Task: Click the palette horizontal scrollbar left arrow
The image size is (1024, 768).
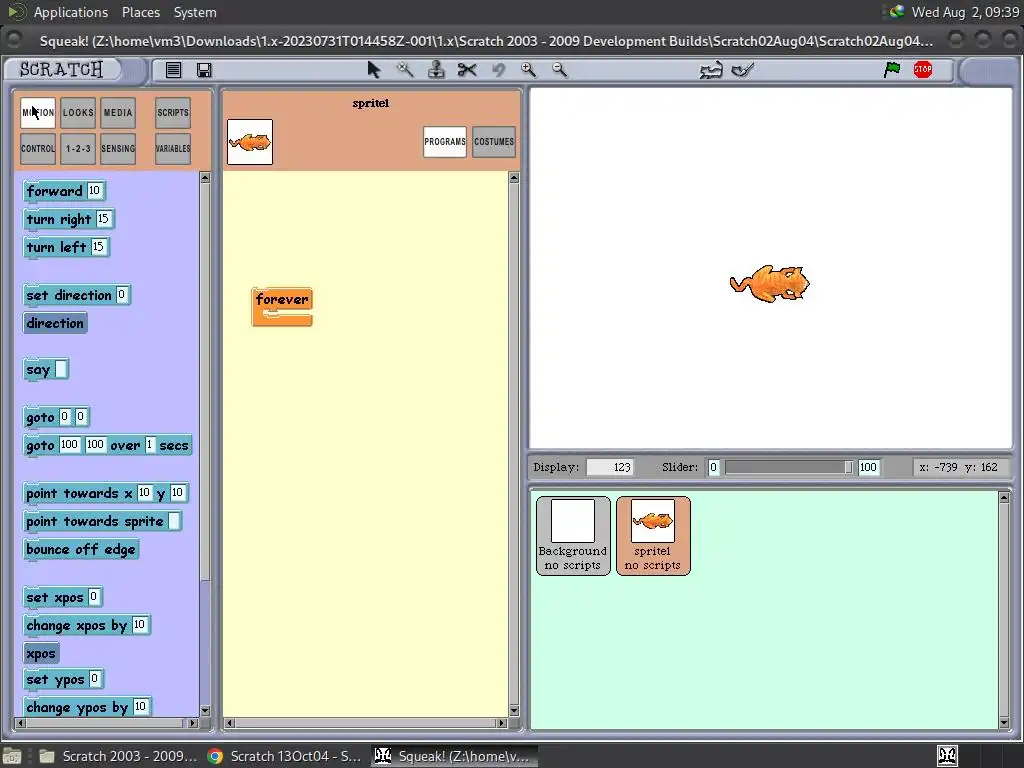Action: (x=20, y=723)
